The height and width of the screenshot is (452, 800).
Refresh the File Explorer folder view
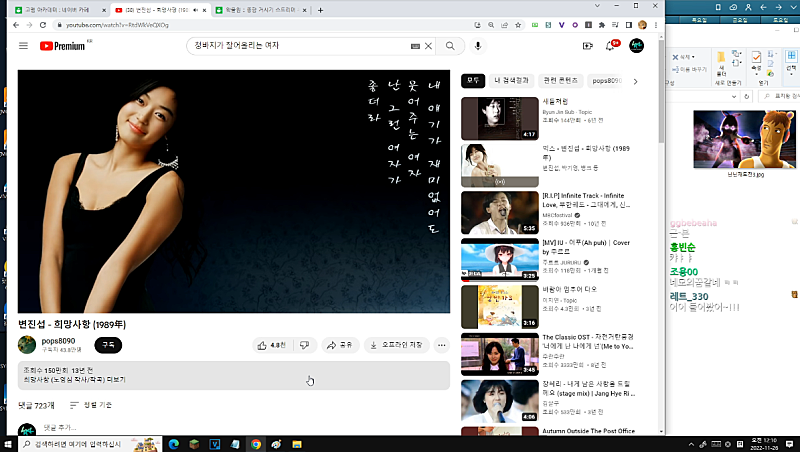click(x=747, y=96)
